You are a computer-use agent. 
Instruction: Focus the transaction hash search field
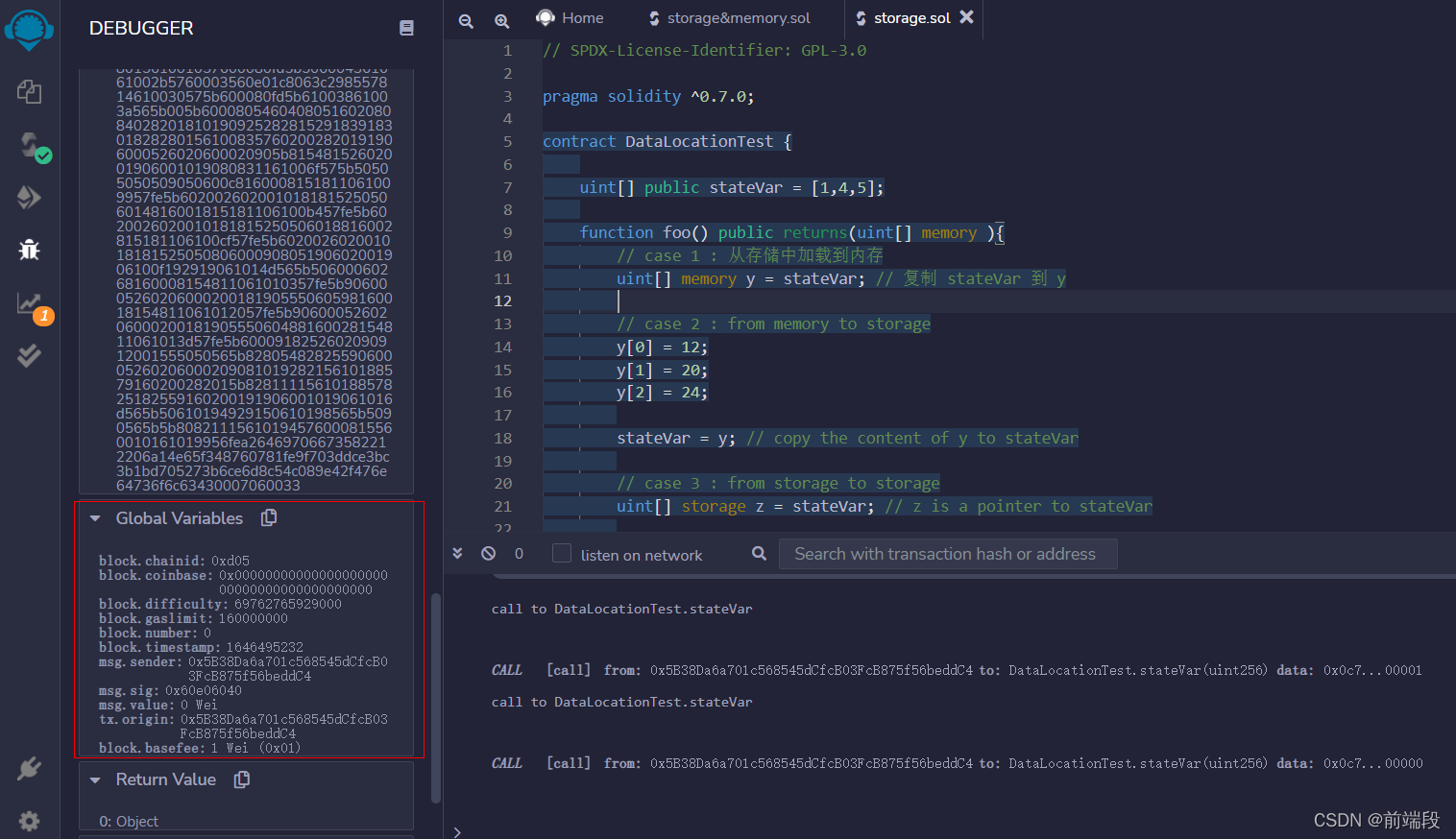click(946, 554)
